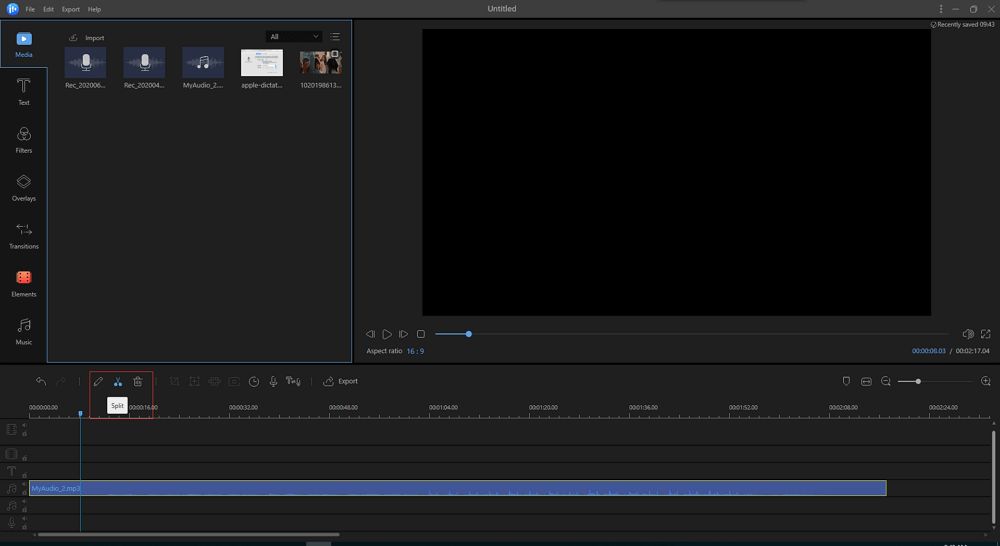The height and width of the screenshot is (546, 1000).
Task: Mute the first video track
Action: (x=24, y=425)
